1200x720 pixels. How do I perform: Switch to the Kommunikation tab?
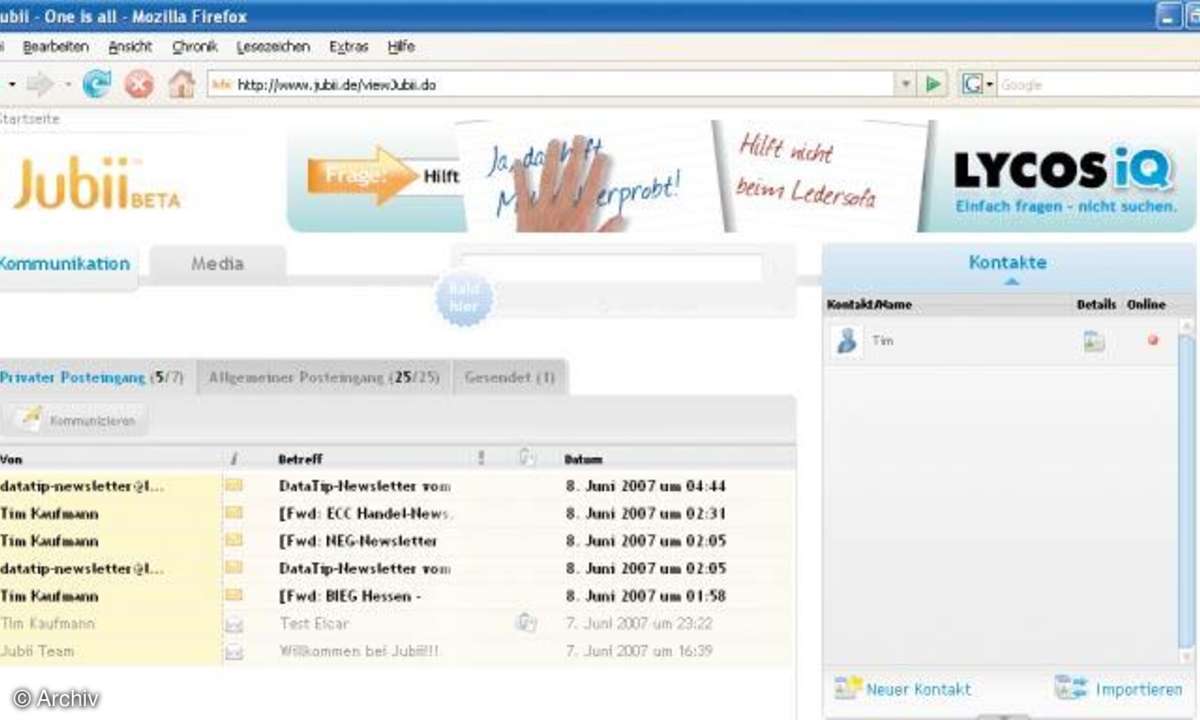(65, 264)
